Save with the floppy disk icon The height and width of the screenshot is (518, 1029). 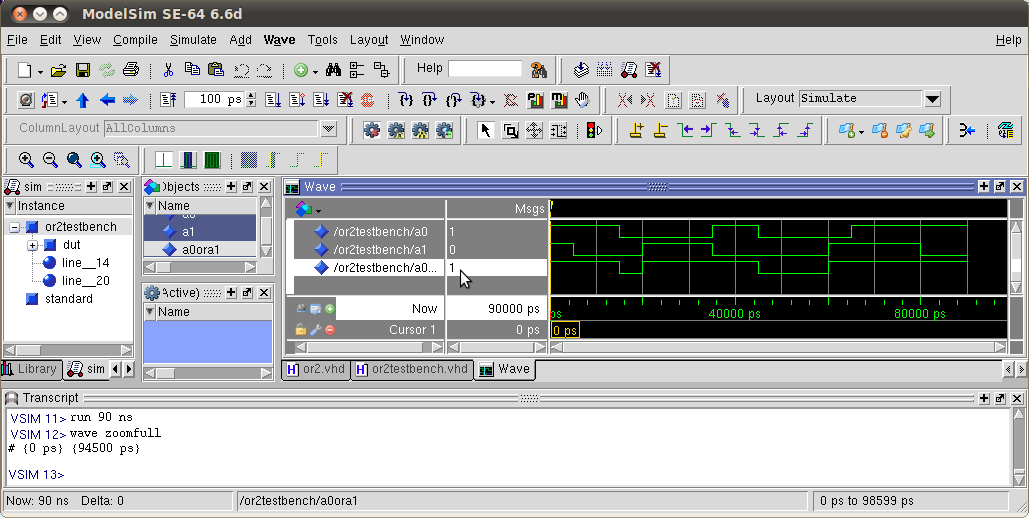pos(83,70)
